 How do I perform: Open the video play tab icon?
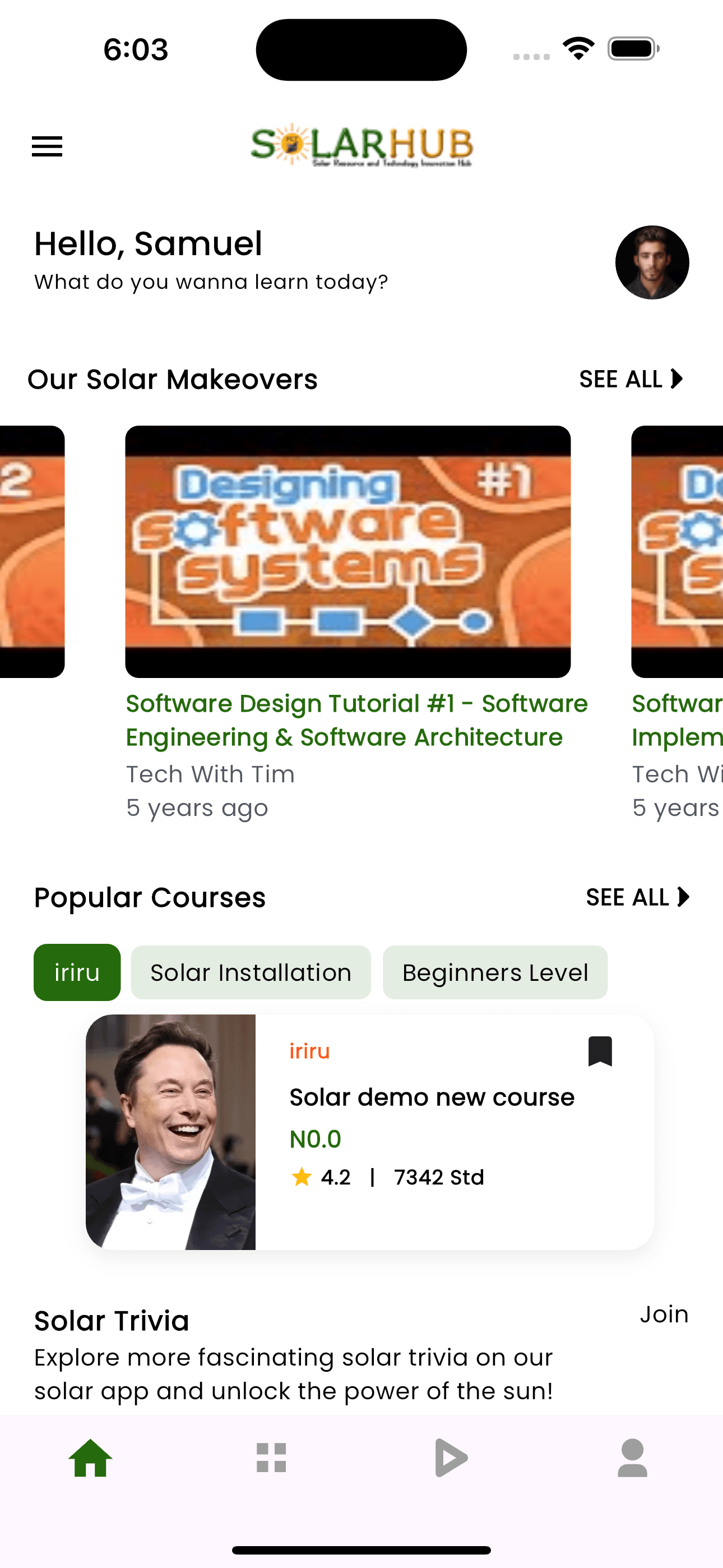pyautogui.click(x=452, y=1459)
